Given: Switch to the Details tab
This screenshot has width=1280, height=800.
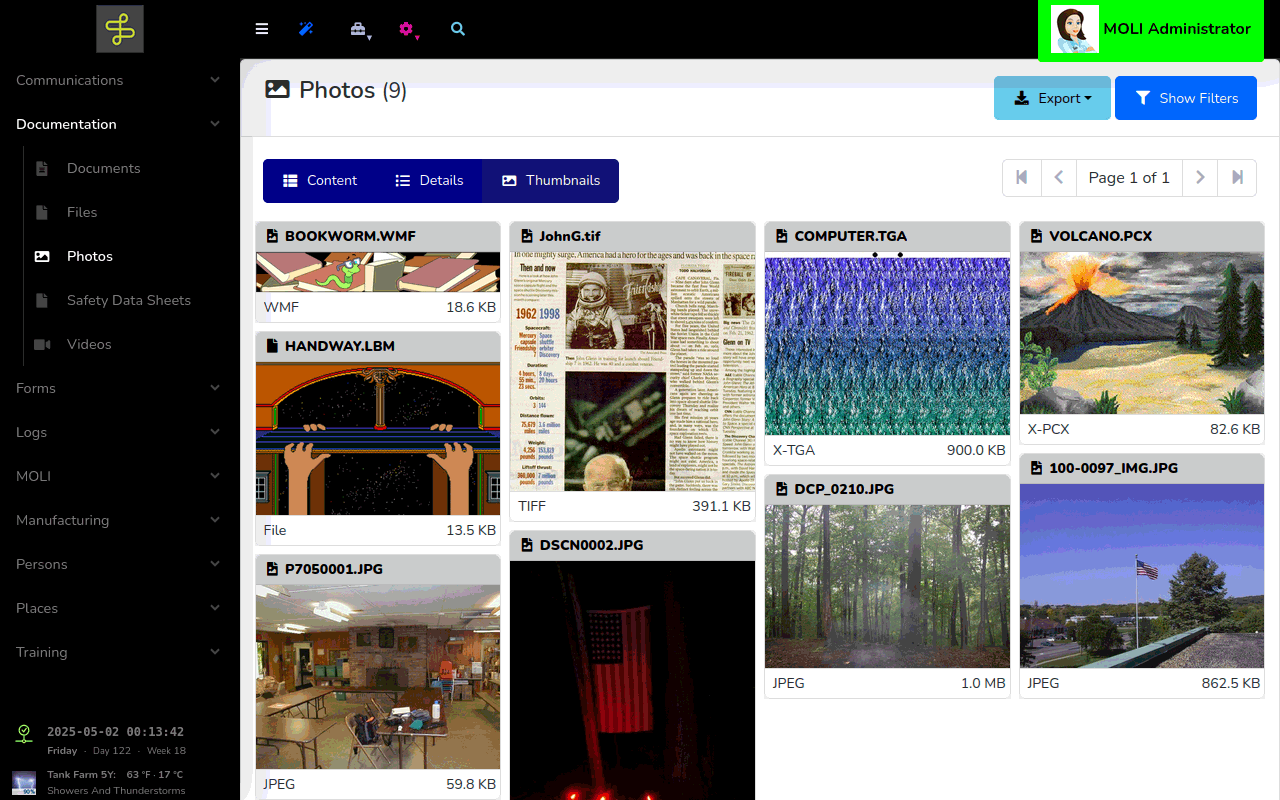Looking at the screenshot, I should click(429, 181).
